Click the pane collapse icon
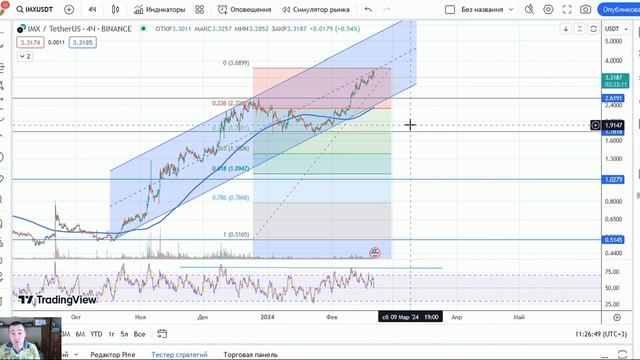 click(580, 29)
